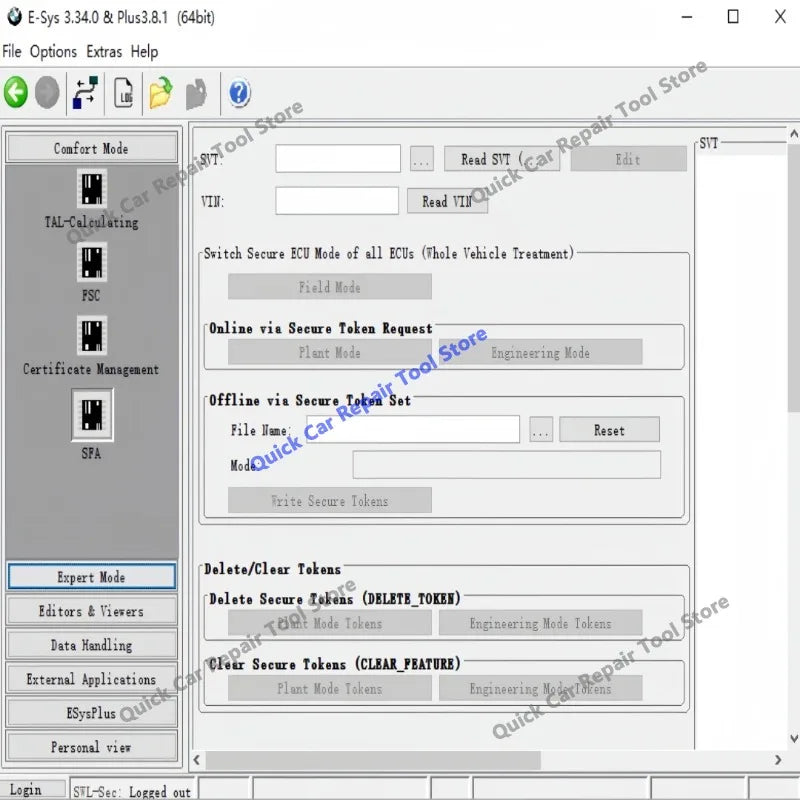Open the Help menu

click(x=144, y=52)
